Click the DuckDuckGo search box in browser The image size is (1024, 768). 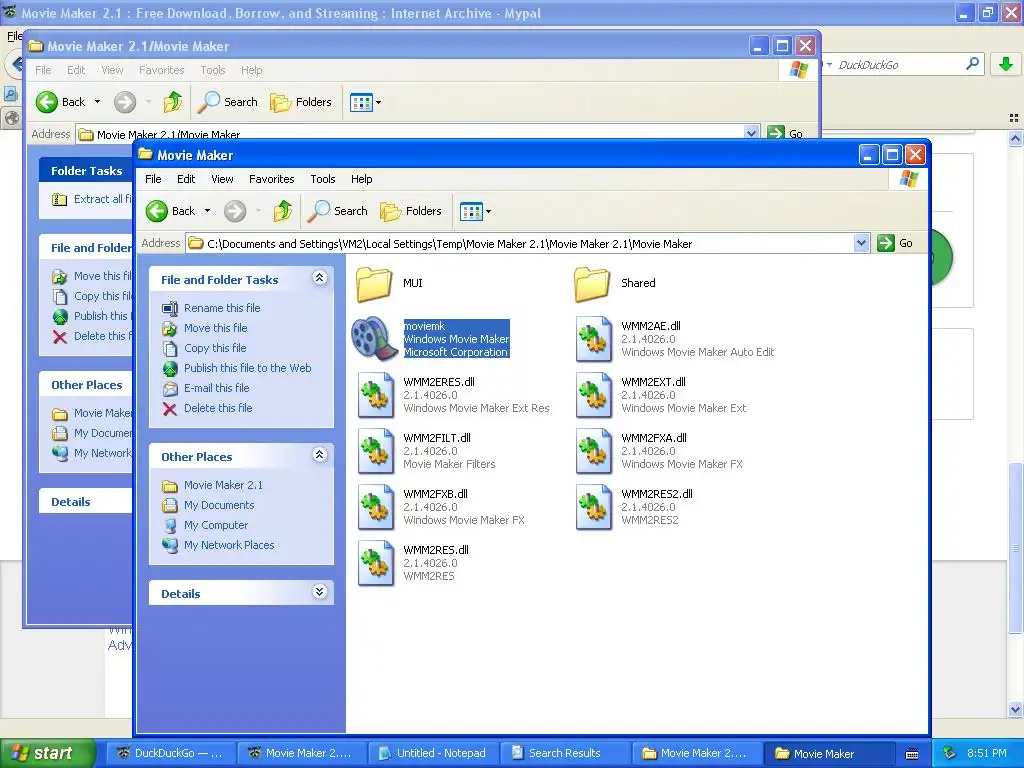click(899, 65)
